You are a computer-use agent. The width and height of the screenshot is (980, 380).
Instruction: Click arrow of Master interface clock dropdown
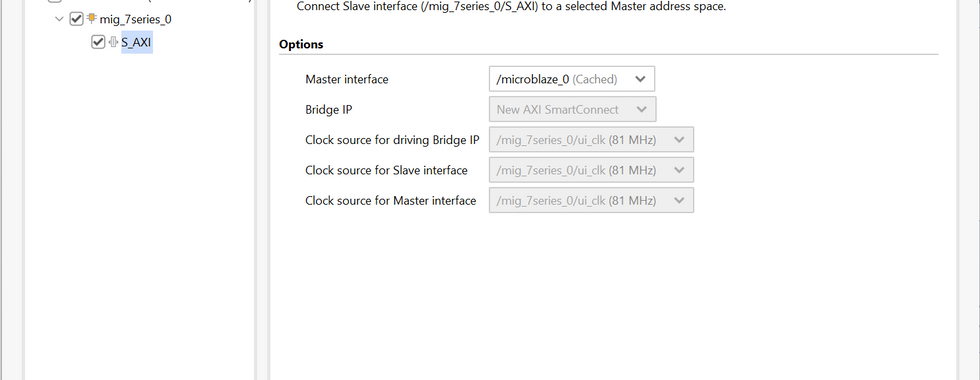click(679, 201)
